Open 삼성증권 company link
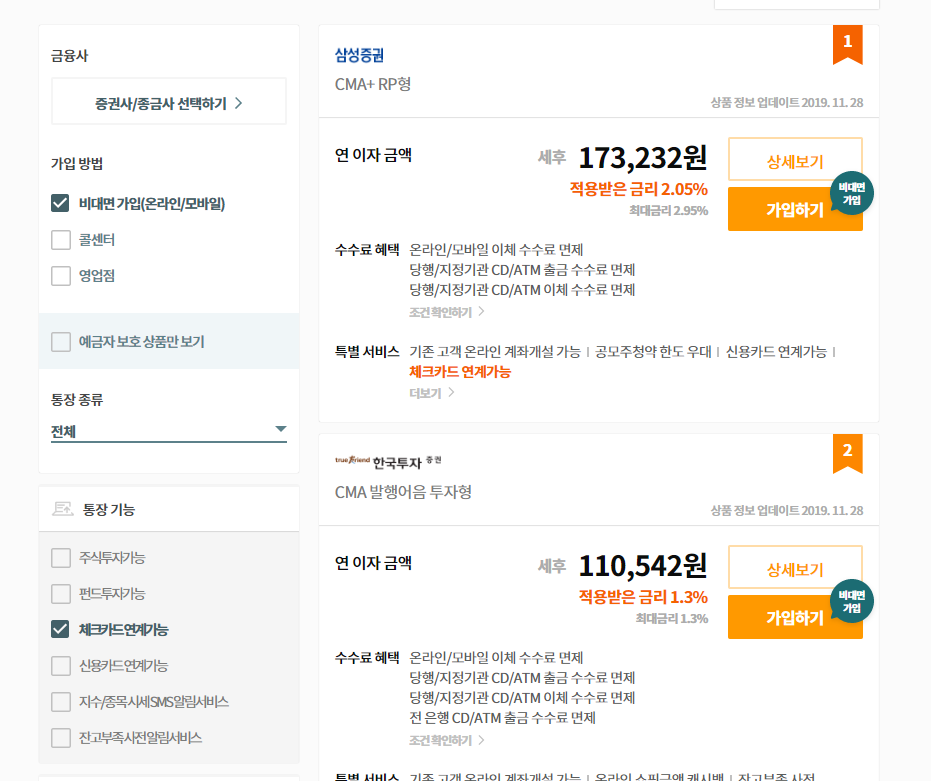The height and width of the screenshot is (781, 931). tap(359, 55)
